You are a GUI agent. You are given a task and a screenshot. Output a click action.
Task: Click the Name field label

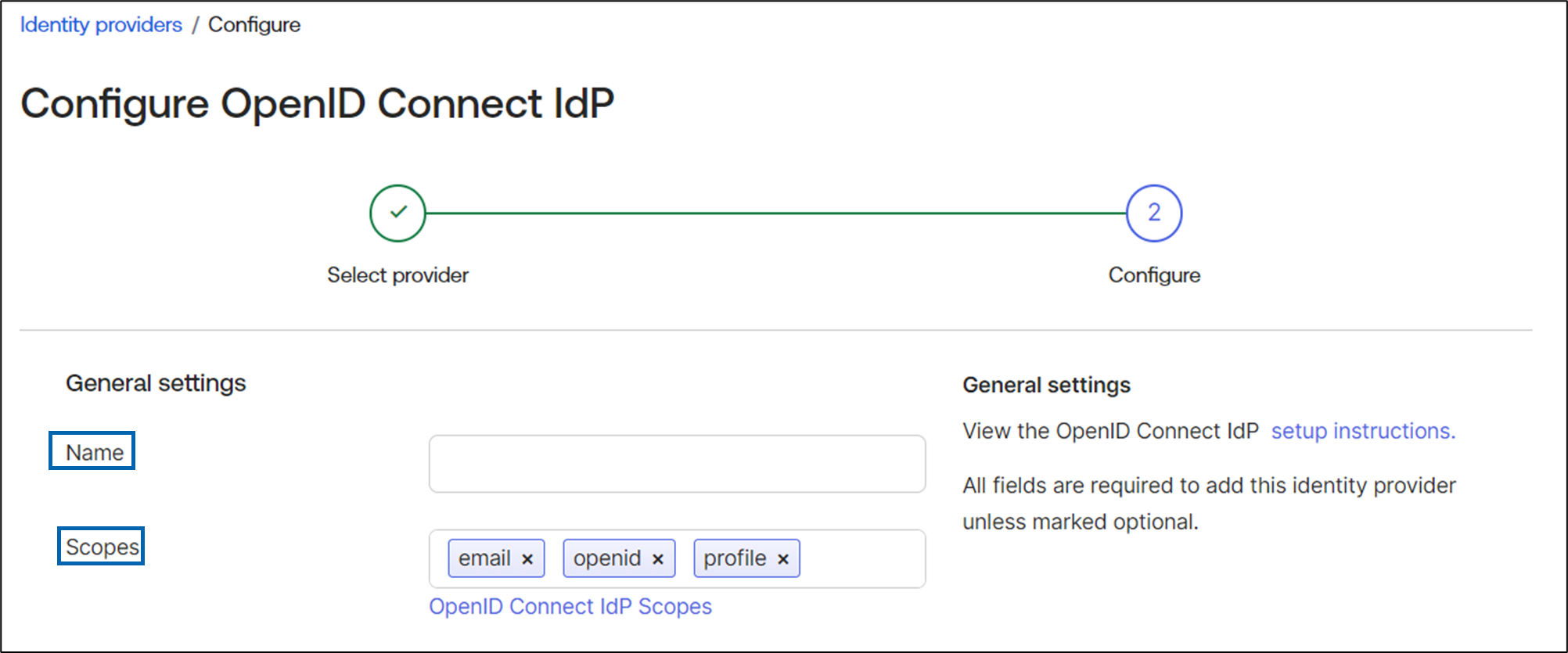click(x=94, y=452)
